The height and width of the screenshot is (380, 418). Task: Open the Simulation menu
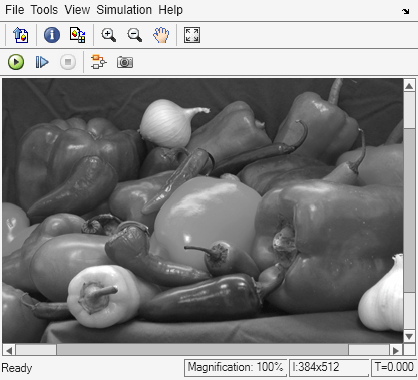[124, 10]
